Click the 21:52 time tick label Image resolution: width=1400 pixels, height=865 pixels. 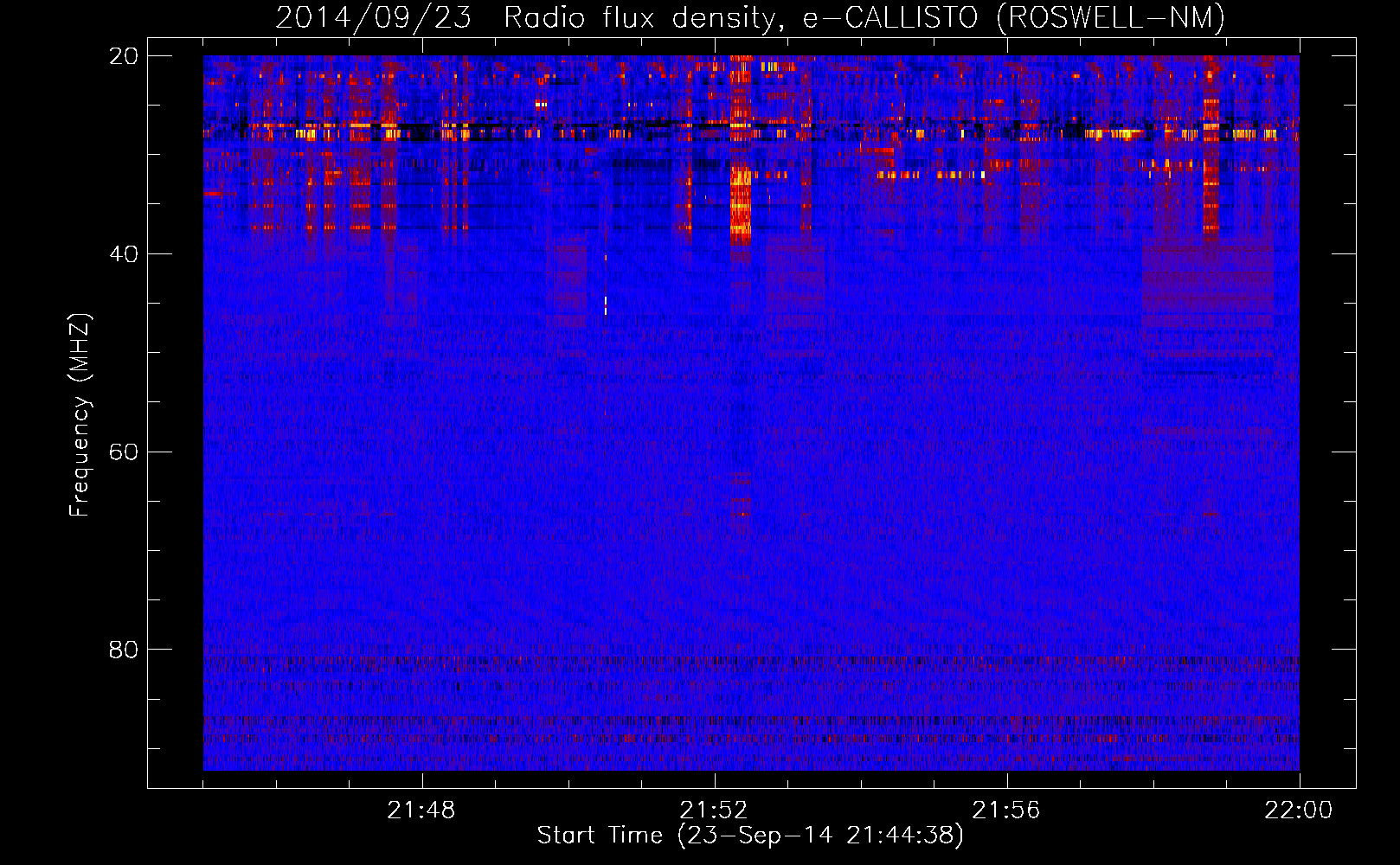[x=714, y=811]
